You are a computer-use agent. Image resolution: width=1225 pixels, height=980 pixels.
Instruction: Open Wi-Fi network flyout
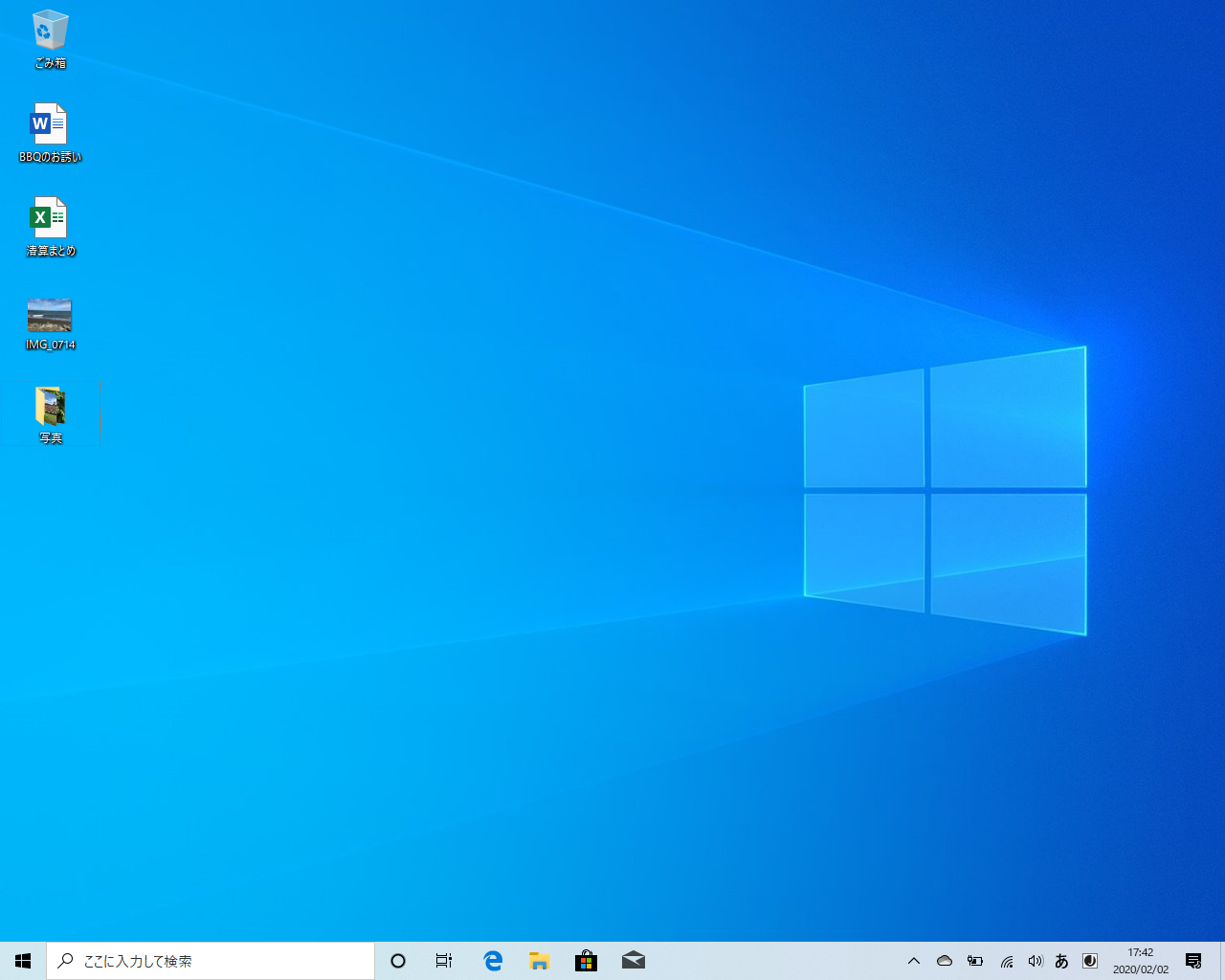click(x=1006, y=961)
